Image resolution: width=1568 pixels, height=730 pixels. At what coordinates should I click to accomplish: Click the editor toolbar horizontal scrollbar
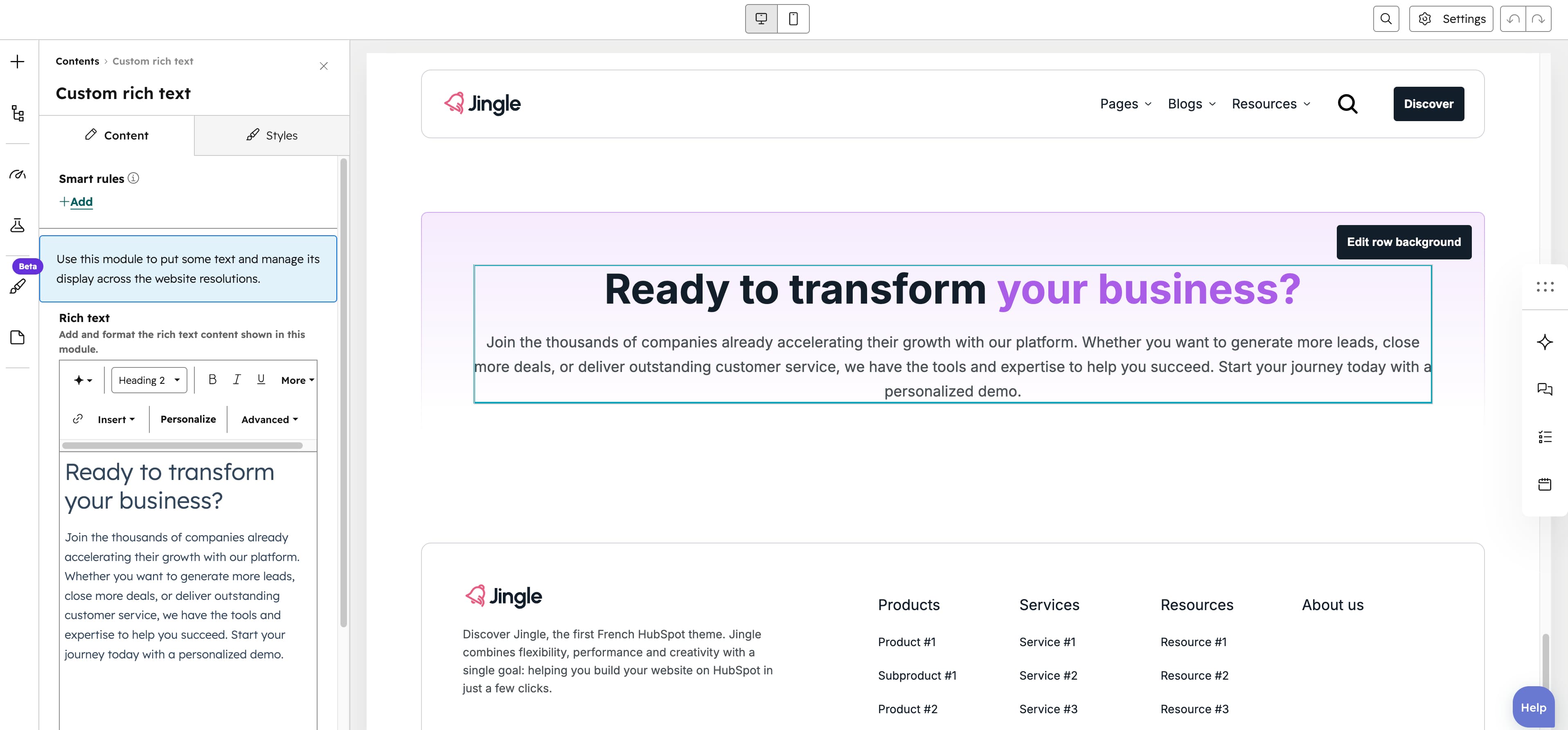182,446
